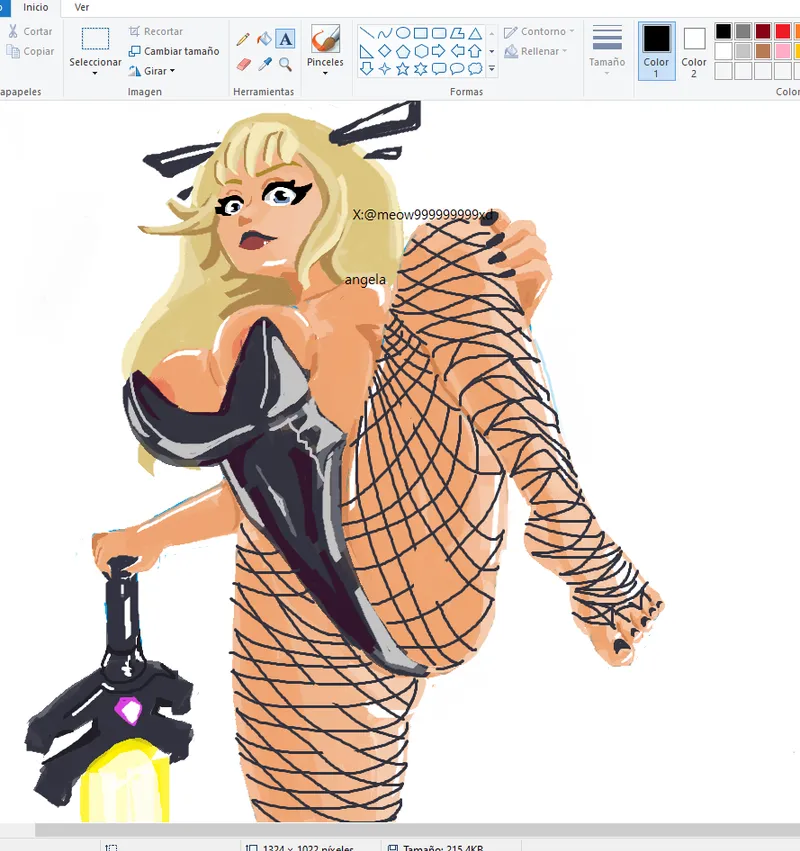Image resolution: width=800 pixels, height=851 pixels.
Task: Select the Line shape
Action: [367, 34]
